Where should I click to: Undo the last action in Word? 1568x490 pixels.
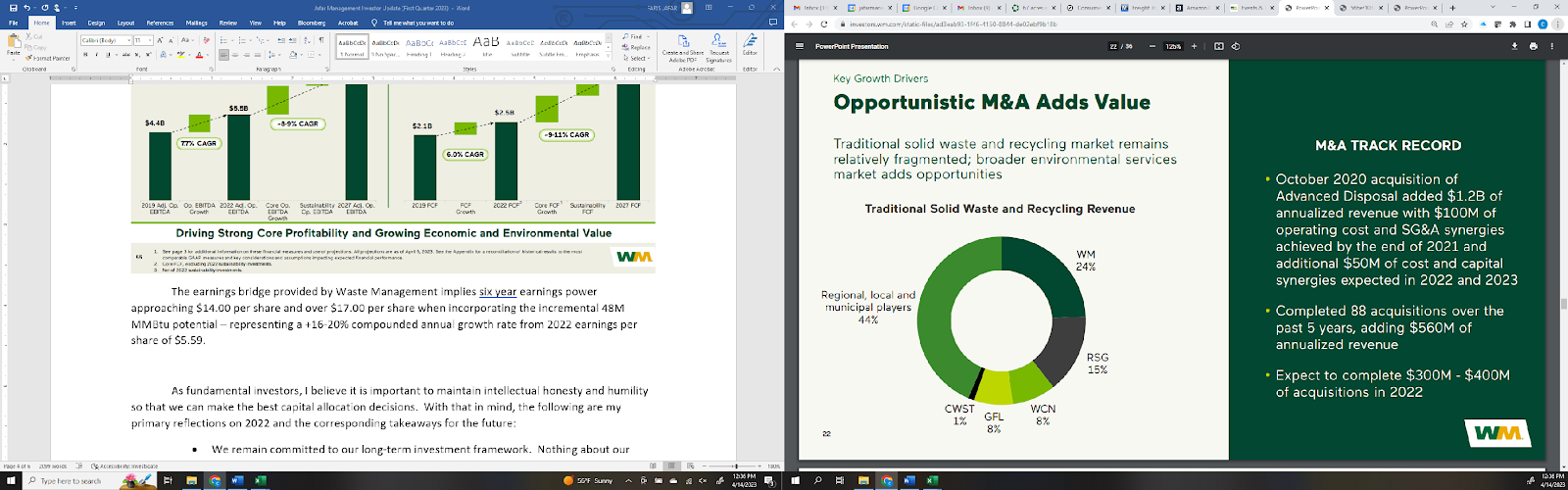(26, 8)
